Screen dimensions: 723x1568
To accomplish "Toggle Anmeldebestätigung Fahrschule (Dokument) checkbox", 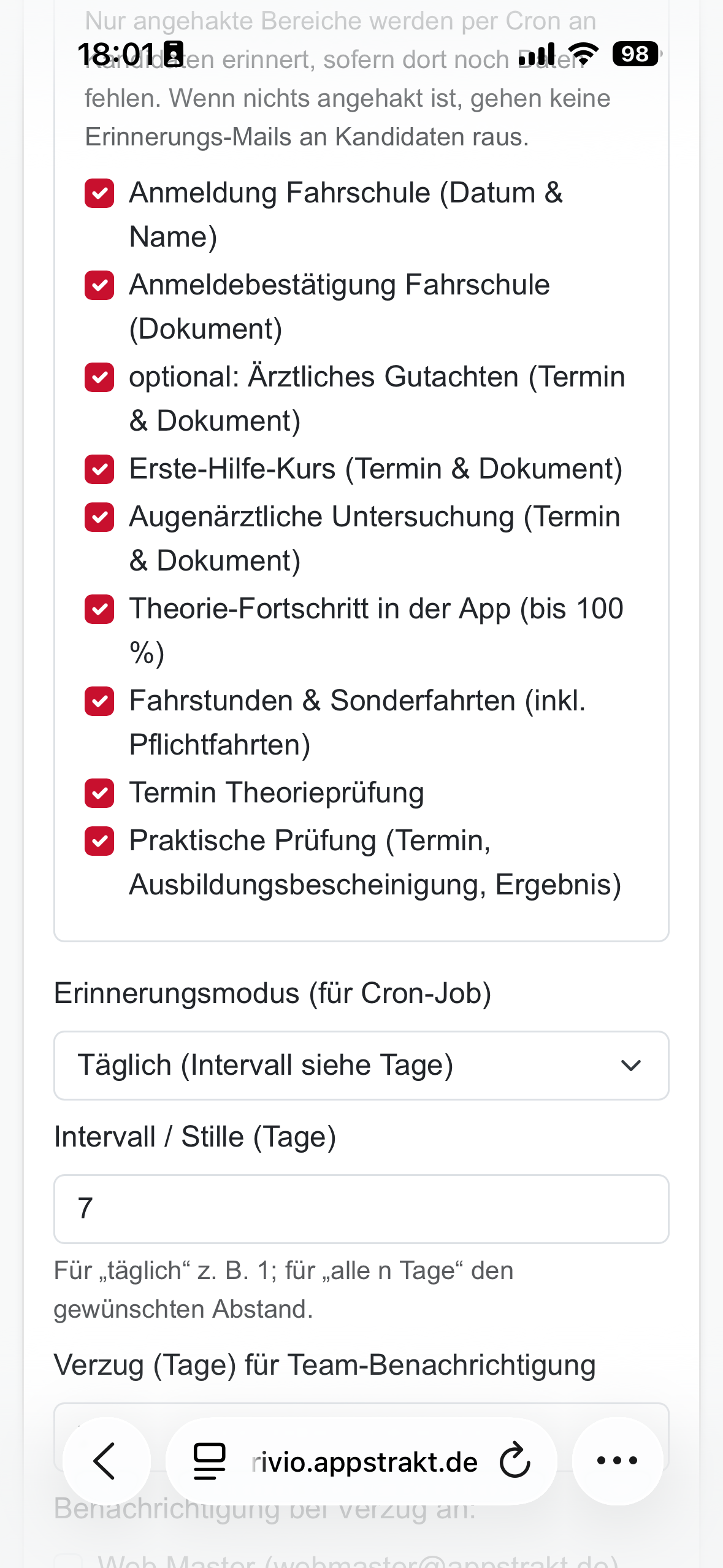I will click(x=99, y=286).
